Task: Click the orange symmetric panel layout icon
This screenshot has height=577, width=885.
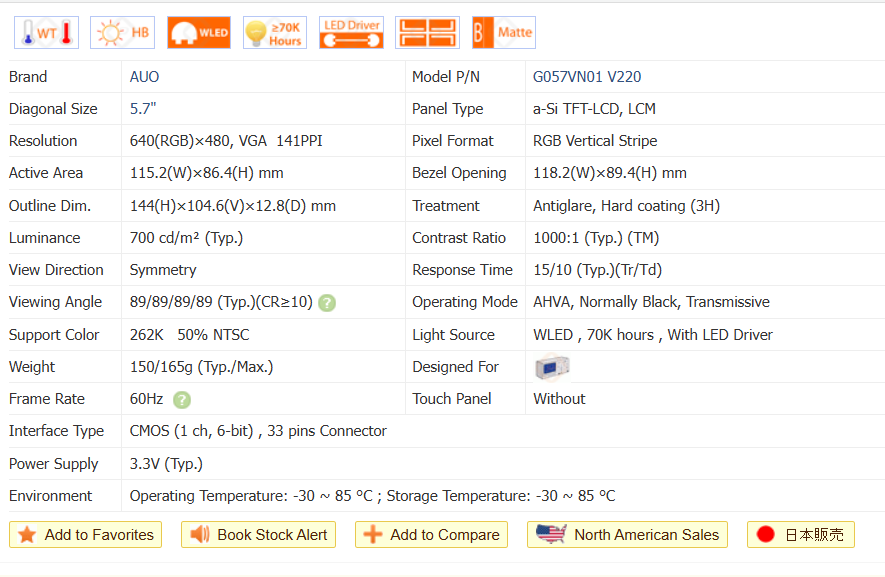Action: tap(427, 33)
